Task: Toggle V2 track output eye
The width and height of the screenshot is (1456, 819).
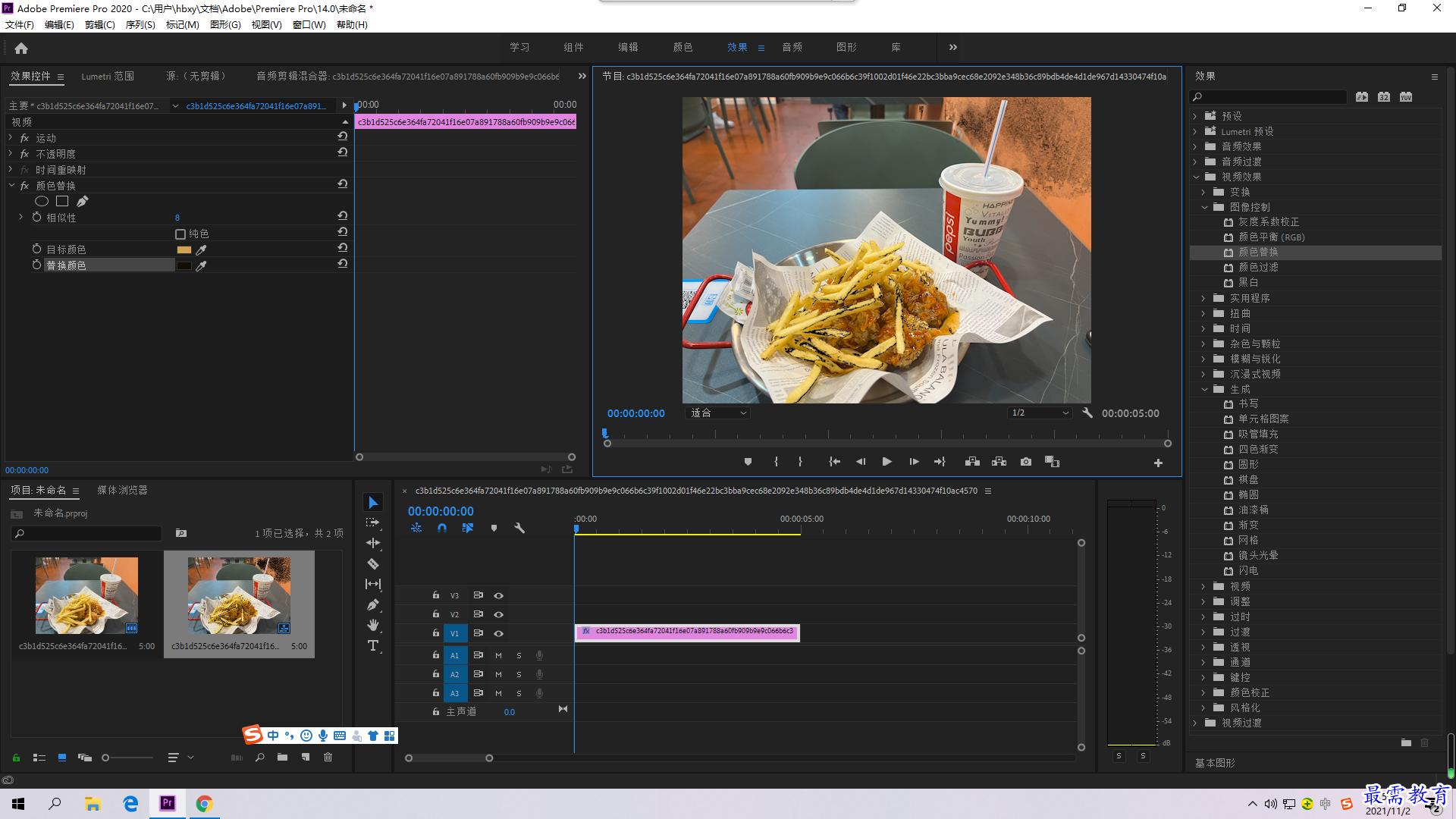Action: pos(498,614)
